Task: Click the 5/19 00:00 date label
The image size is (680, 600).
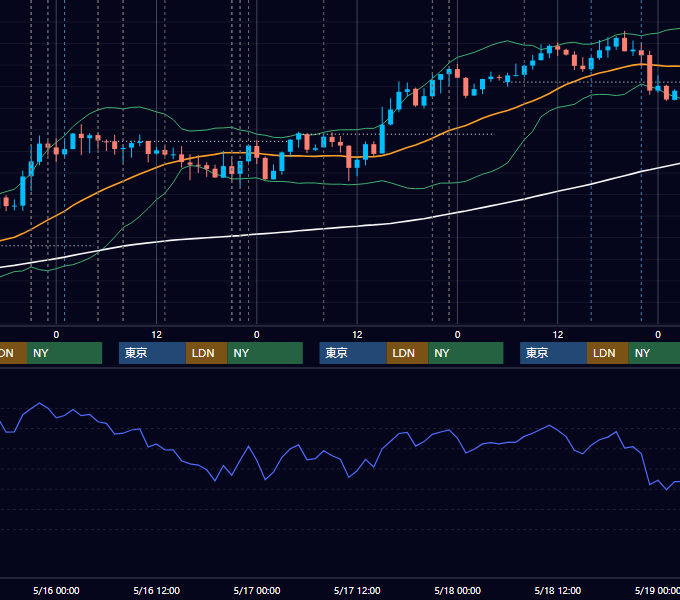Action: [x=657, y=590]
